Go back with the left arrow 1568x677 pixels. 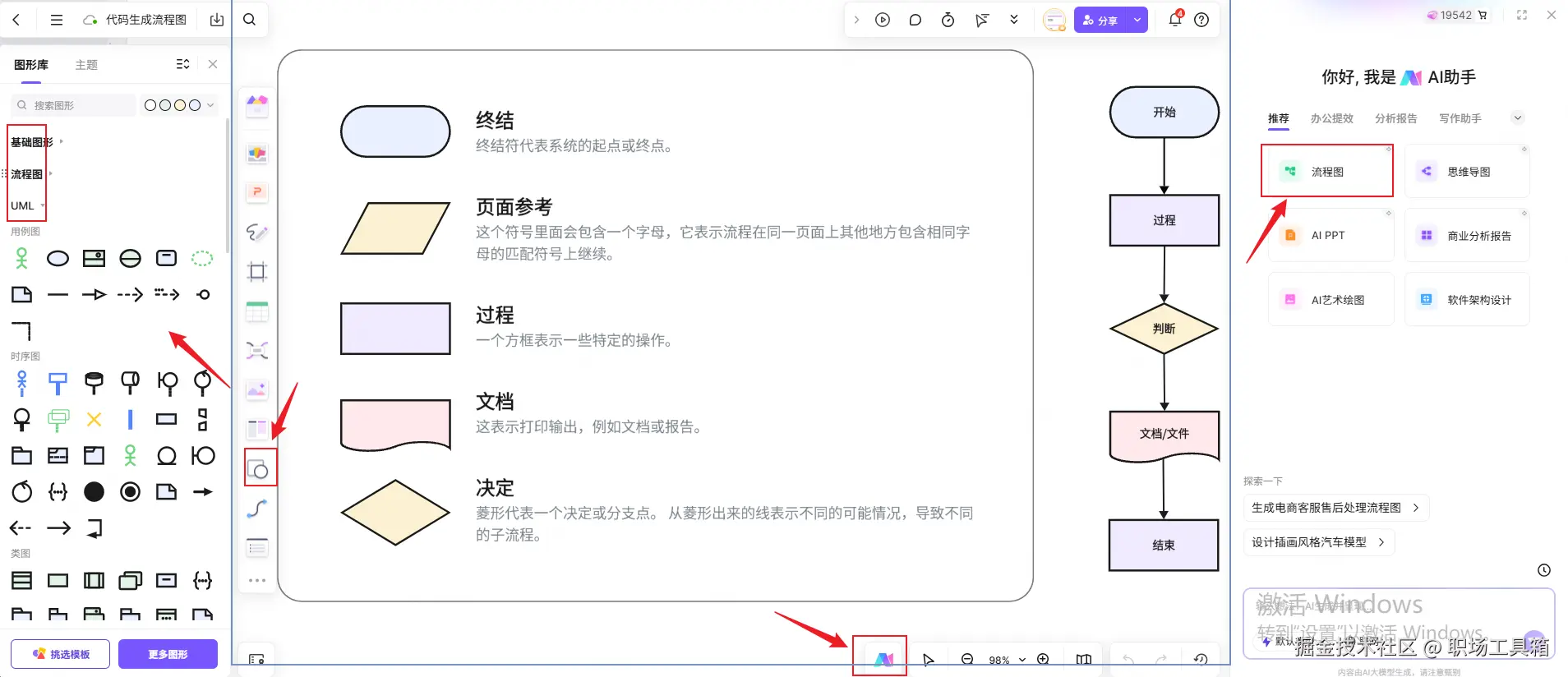click(x=16, y=19)
